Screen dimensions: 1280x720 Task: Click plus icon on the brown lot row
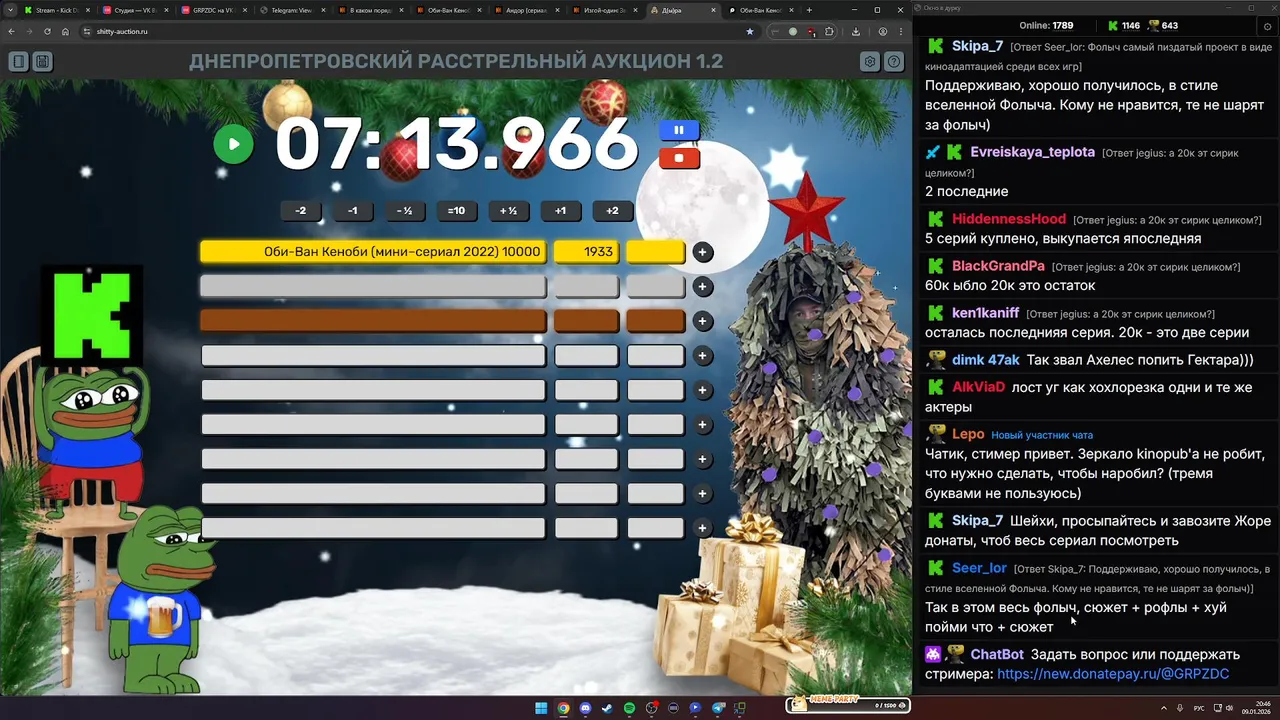point(703,321)
